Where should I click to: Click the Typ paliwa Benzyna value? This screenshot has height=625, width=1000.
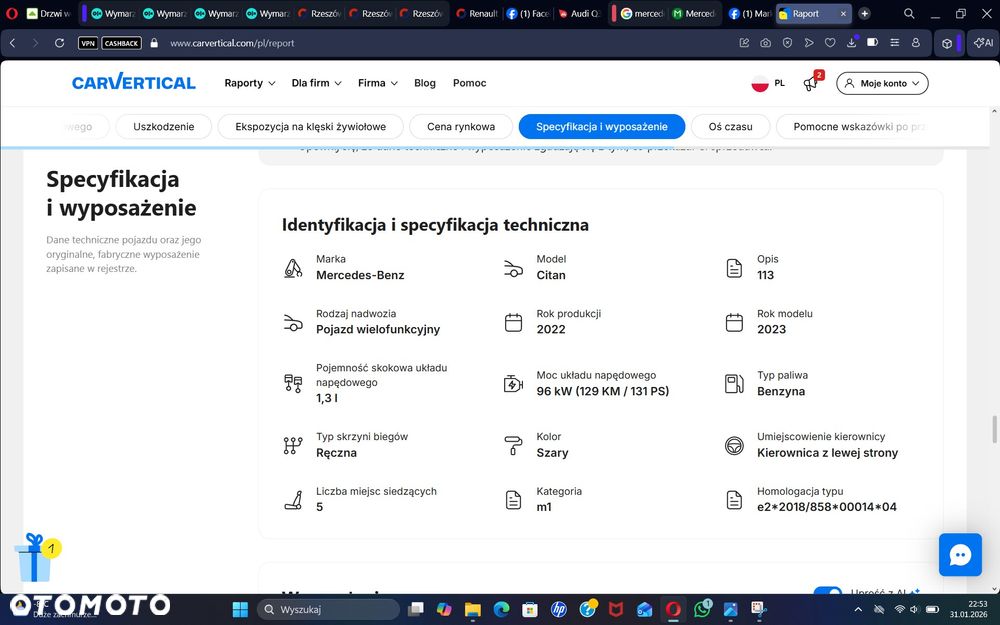pyautogui.click(x=781, y=391)
